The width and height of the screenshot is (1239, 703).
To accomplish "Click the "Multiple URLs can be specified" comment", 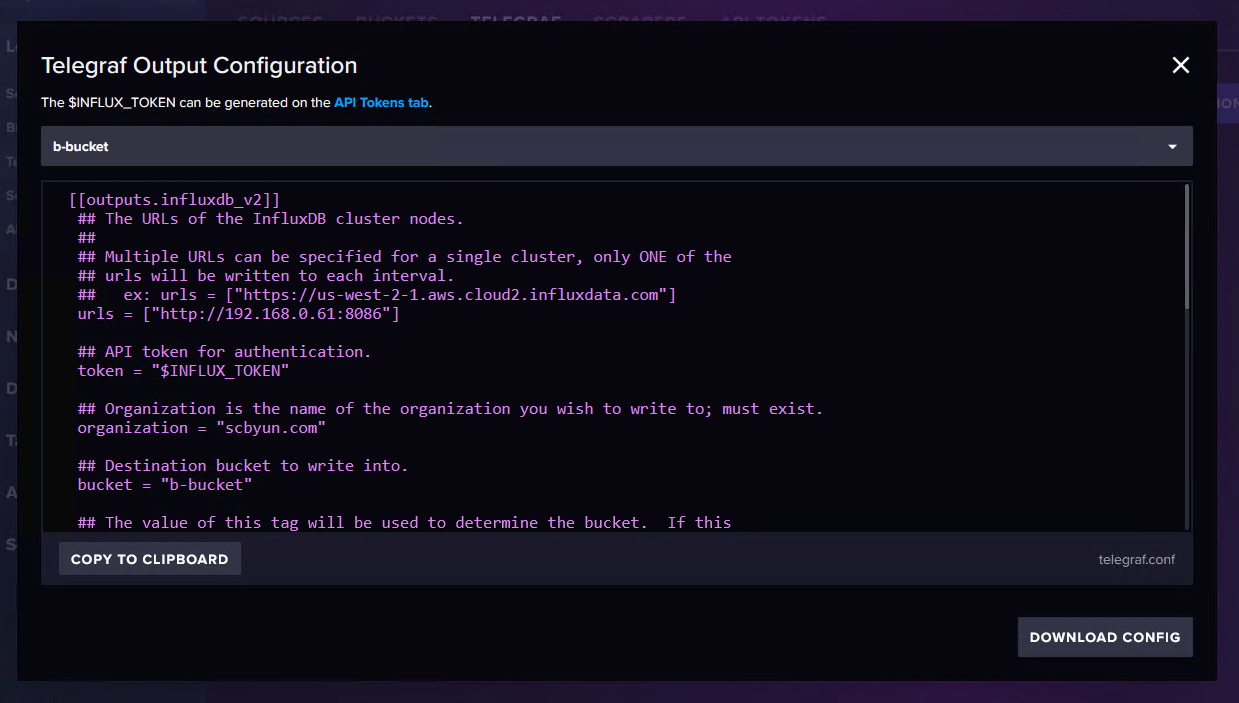I will 405,257.
